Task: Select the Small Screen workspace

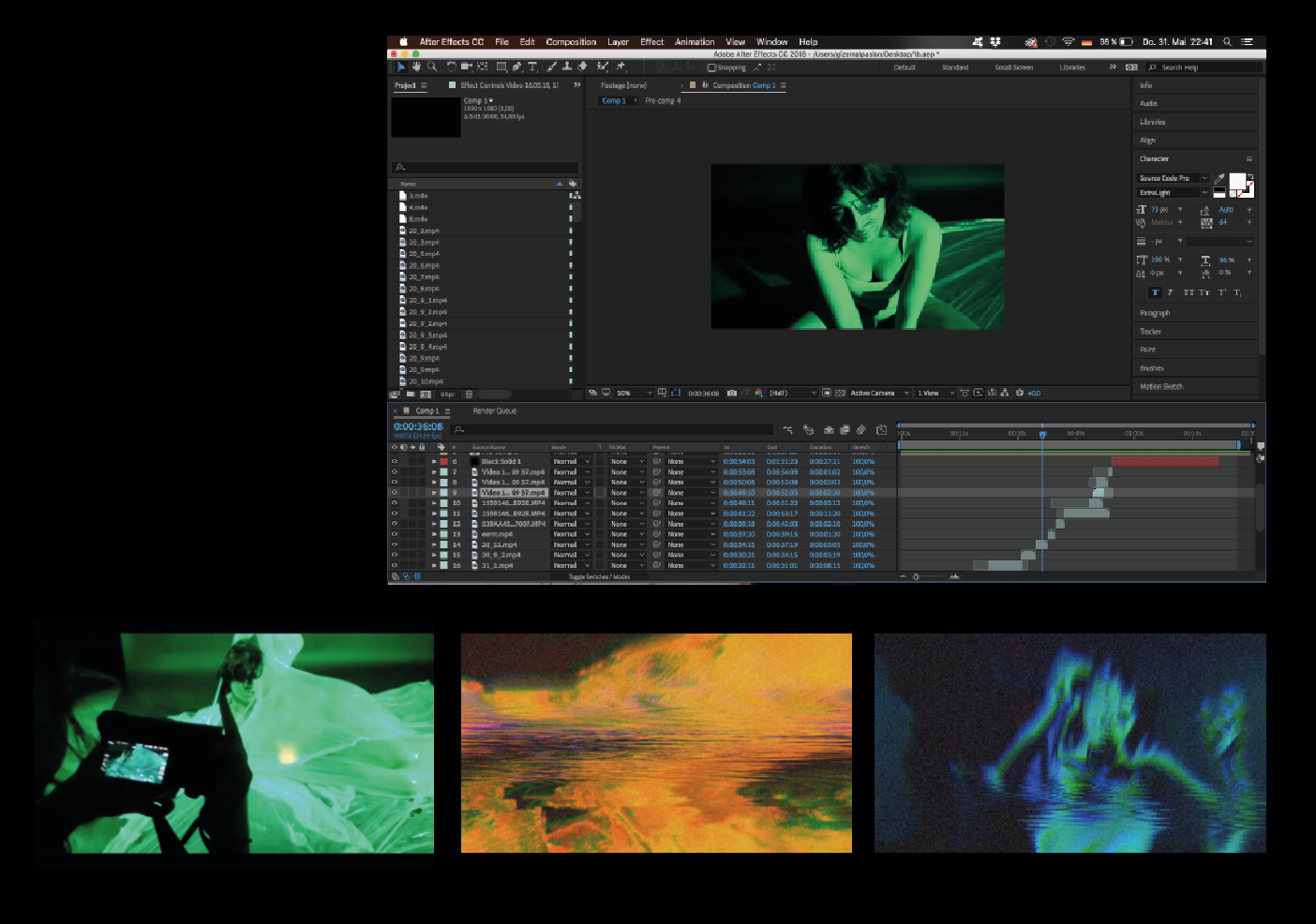Action: coord(1014,67)
